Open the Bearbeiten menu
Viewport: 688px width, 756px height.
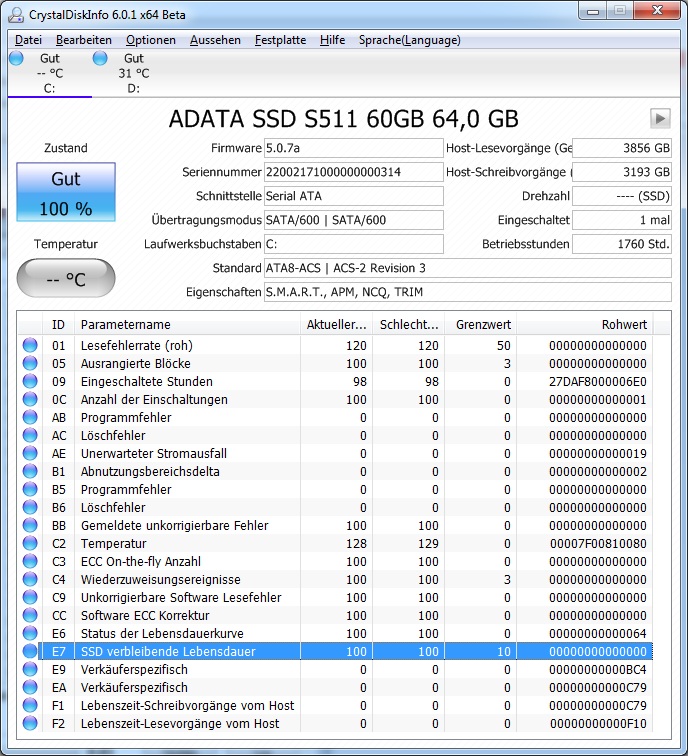pos(84,40)
